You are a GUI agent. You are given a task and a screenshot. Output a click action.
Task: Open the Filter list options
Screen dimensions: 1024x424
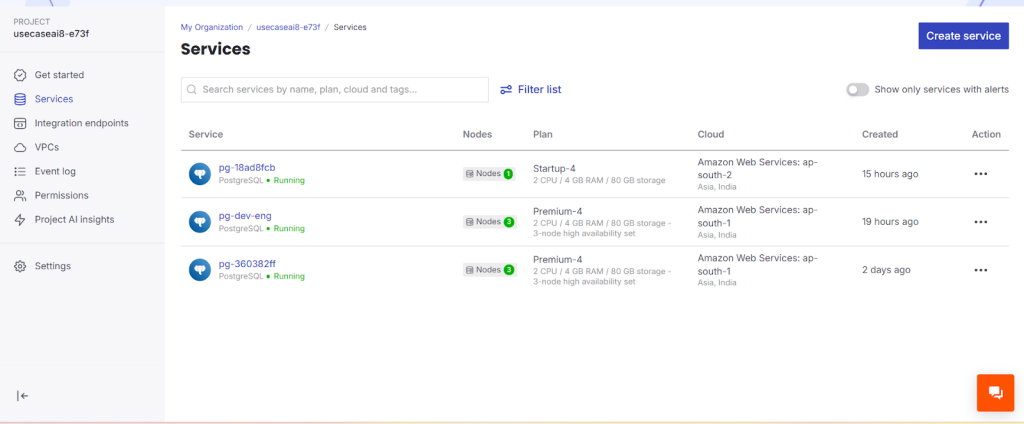[x=530, y=89]
